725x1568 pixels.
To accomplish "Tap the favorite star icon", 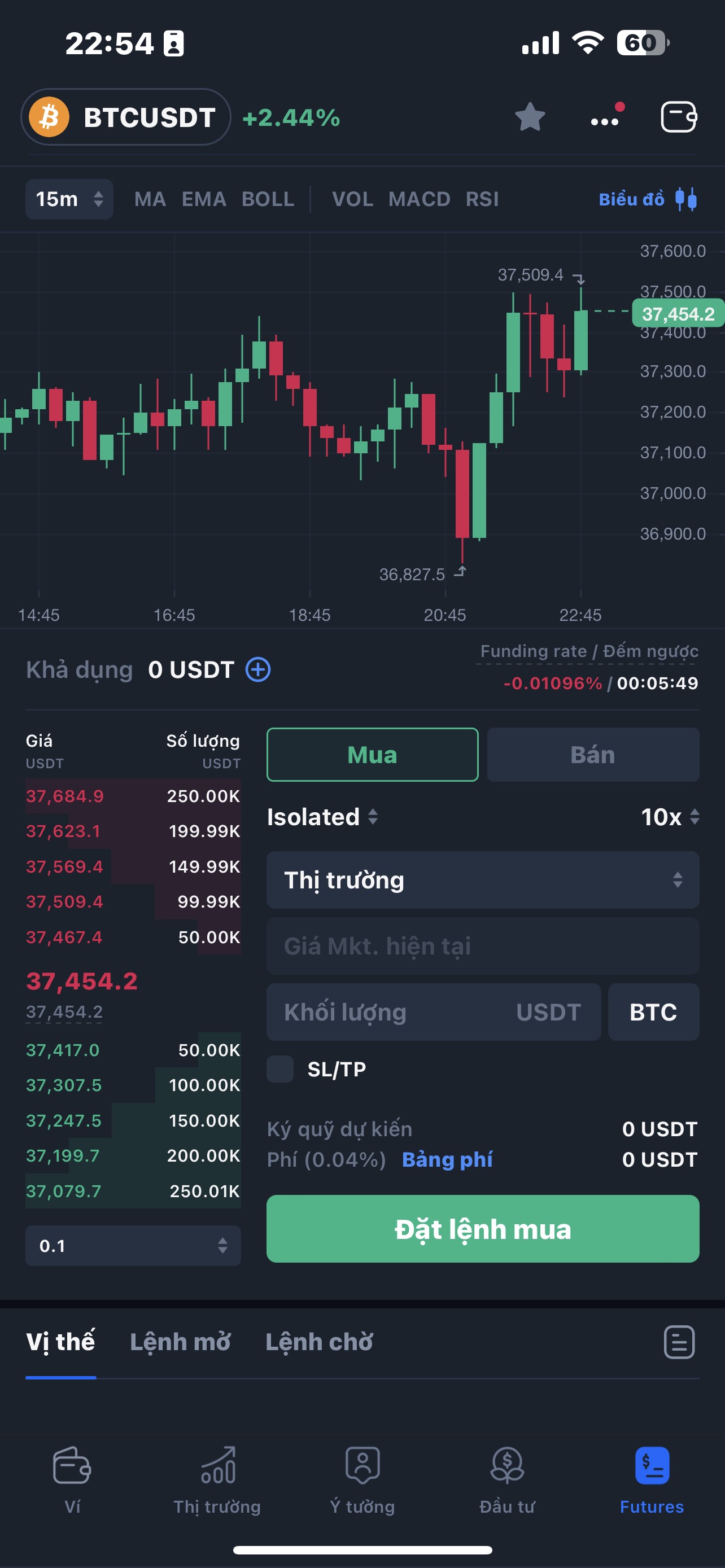I will [530, 117].
